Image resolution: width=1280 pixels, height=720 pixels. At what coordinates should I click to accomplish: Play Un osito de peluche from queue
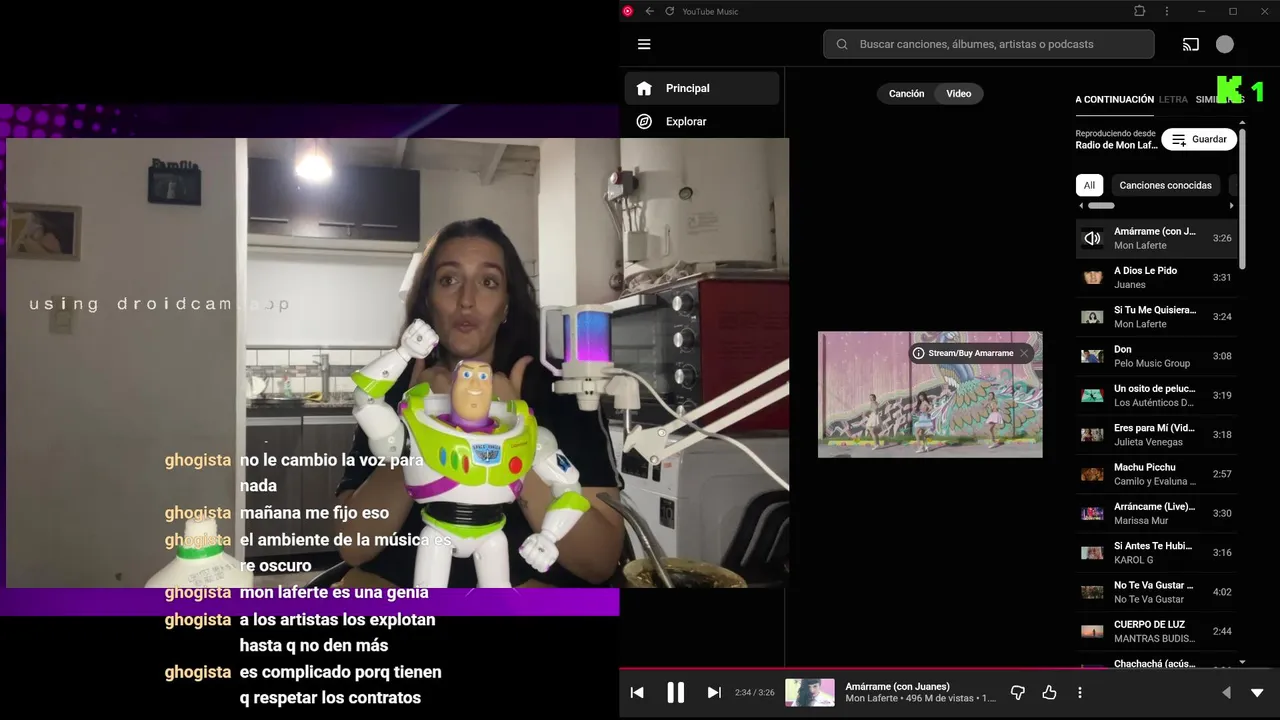pyautogui.click(x=1156, y=395)
